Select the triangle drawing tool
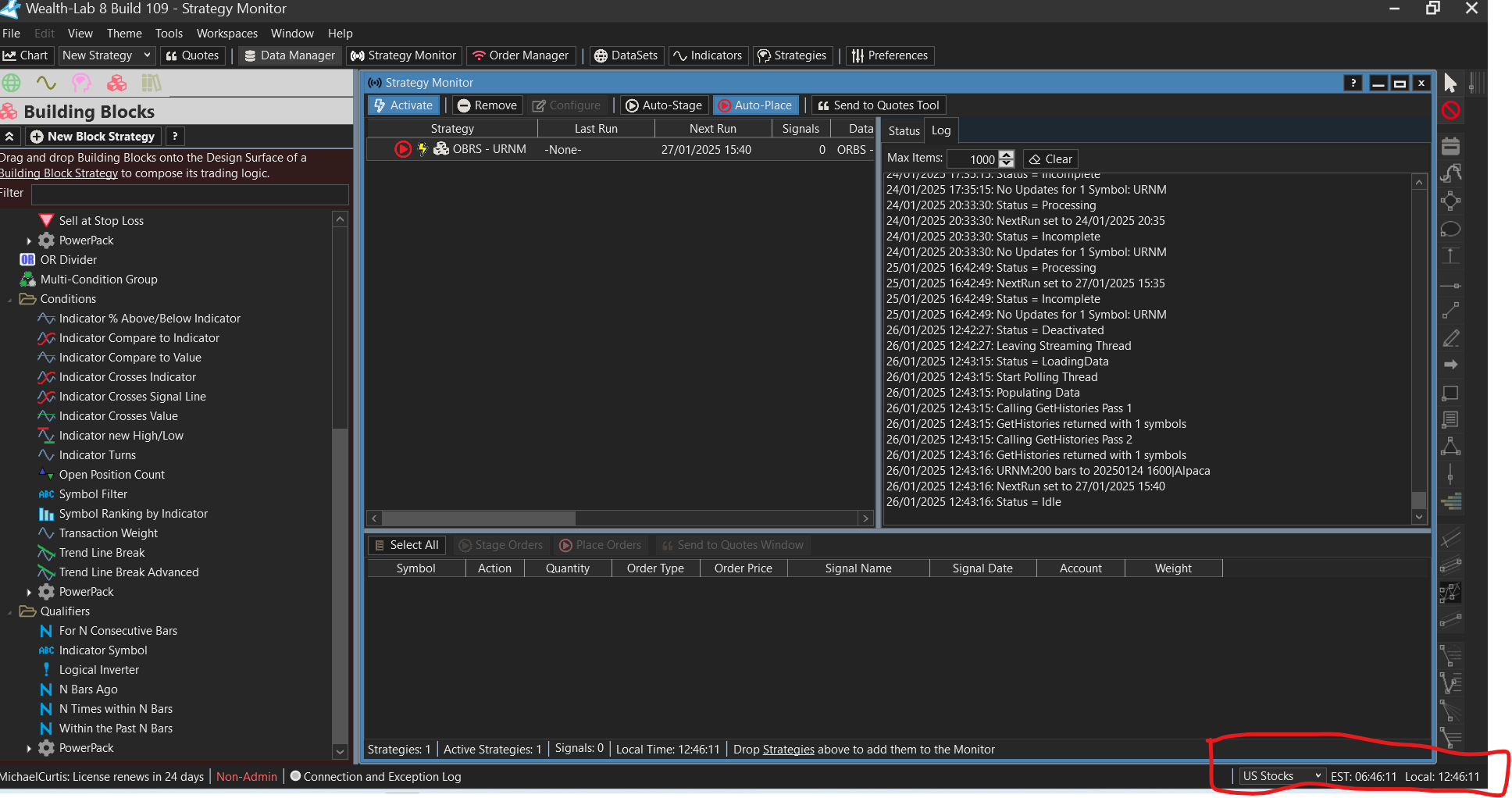This screenshot has height=798, width=1512. click(1450, 447)
